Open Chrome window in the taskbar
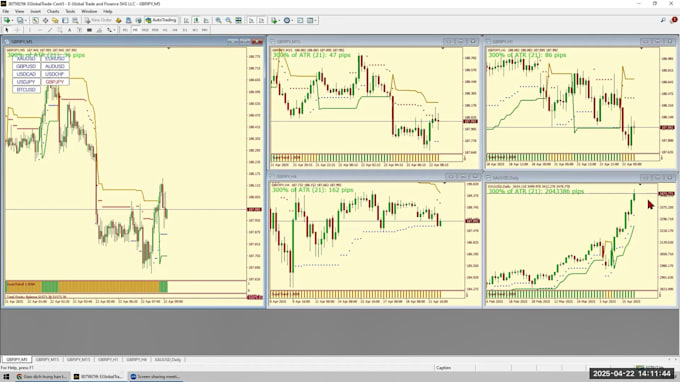This screenshot has height=382, width=680. pos(42,376)
